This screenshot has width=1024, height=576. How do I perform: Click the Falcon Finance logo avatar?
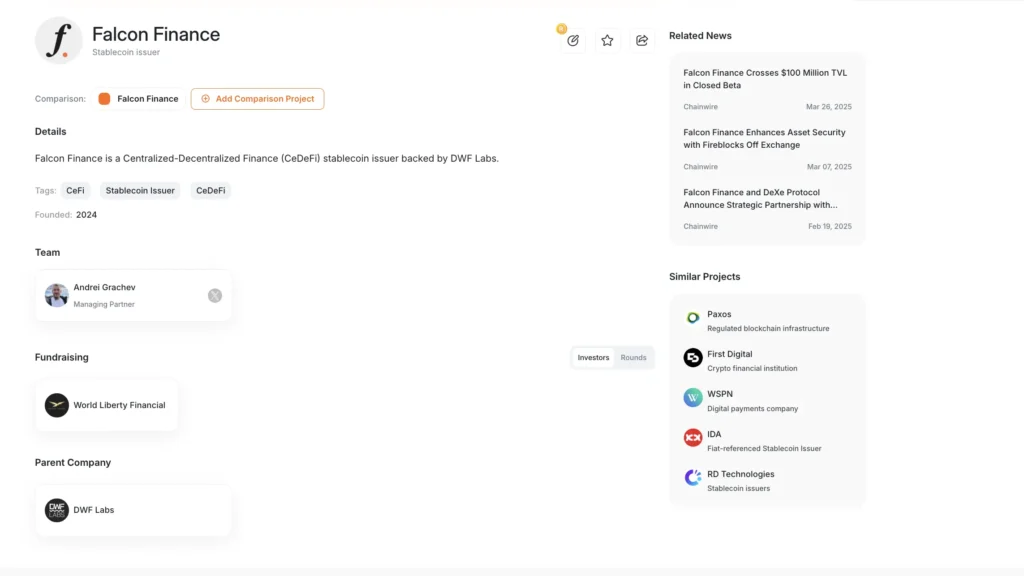pyautogui.click(x=59, y=40)
